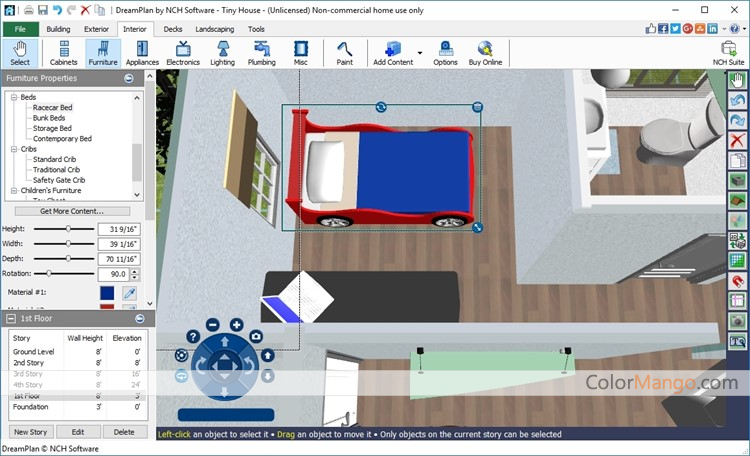Click the trash delete handle on bed selection
Screen dimensions: 750x456
[x=477, y=107]
